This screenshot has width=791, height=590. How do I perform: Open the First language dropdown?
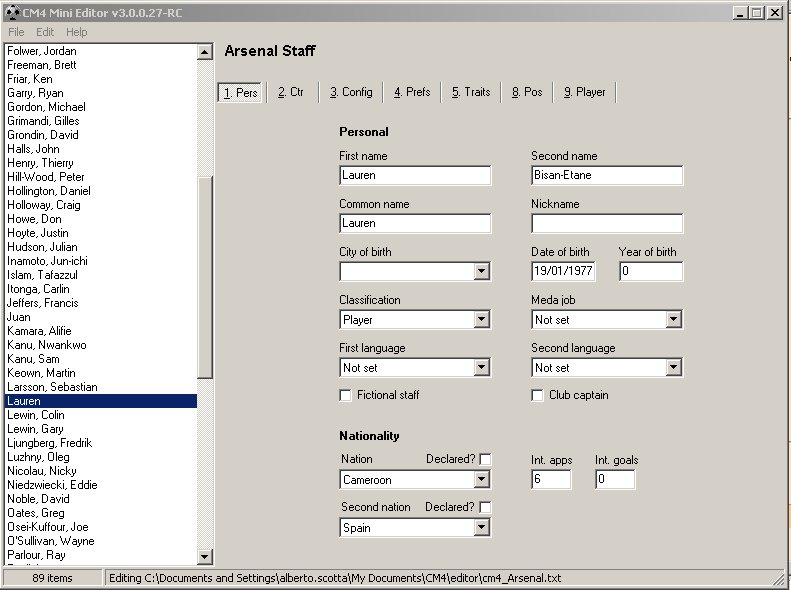[482, 367]
